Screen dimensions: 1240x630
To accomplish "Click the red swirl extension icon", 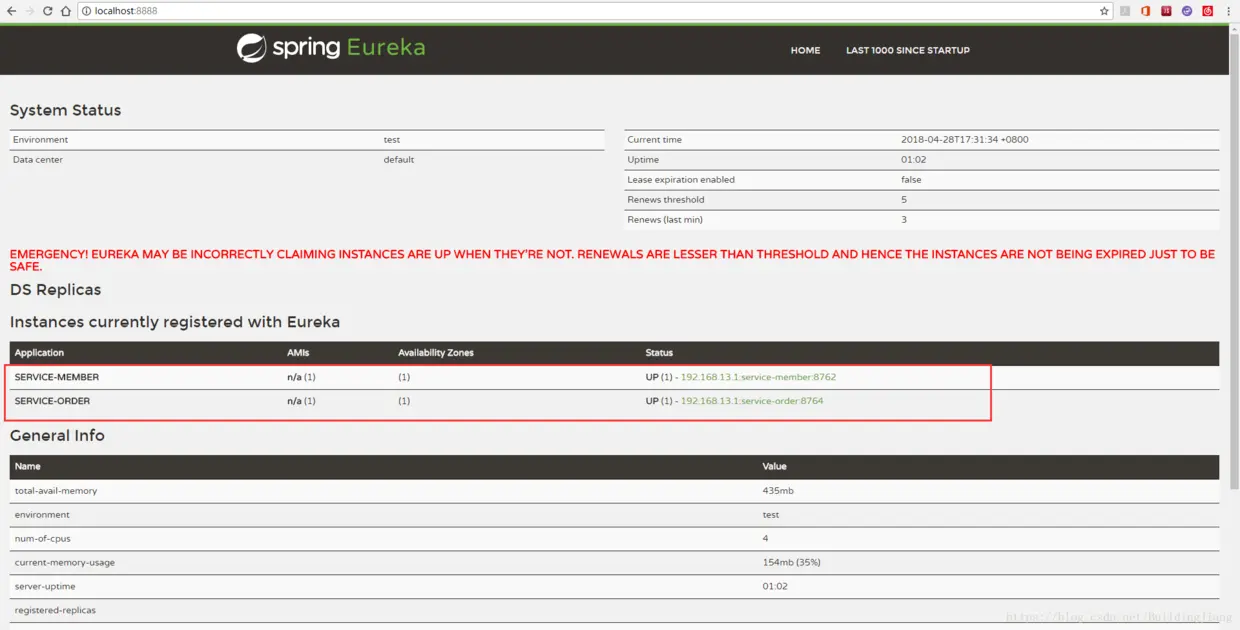I will [x=1208, y=11].
